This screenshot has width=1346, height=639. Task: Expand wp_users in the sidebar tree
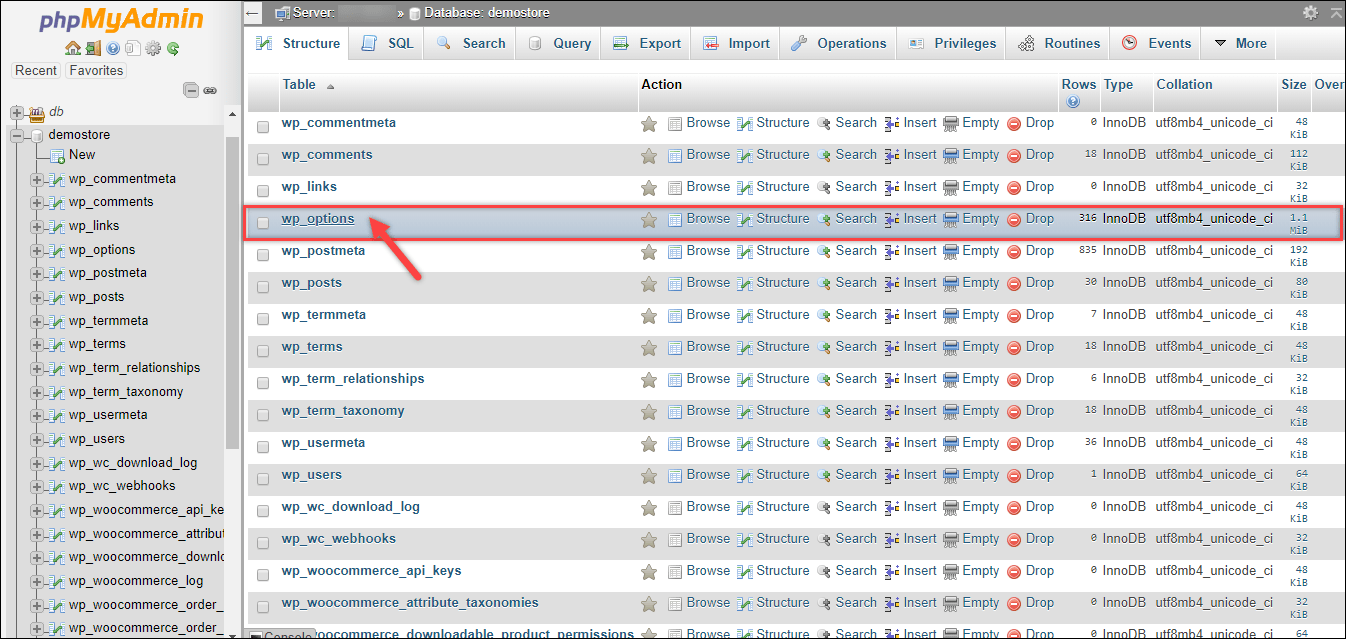(37, 440)
